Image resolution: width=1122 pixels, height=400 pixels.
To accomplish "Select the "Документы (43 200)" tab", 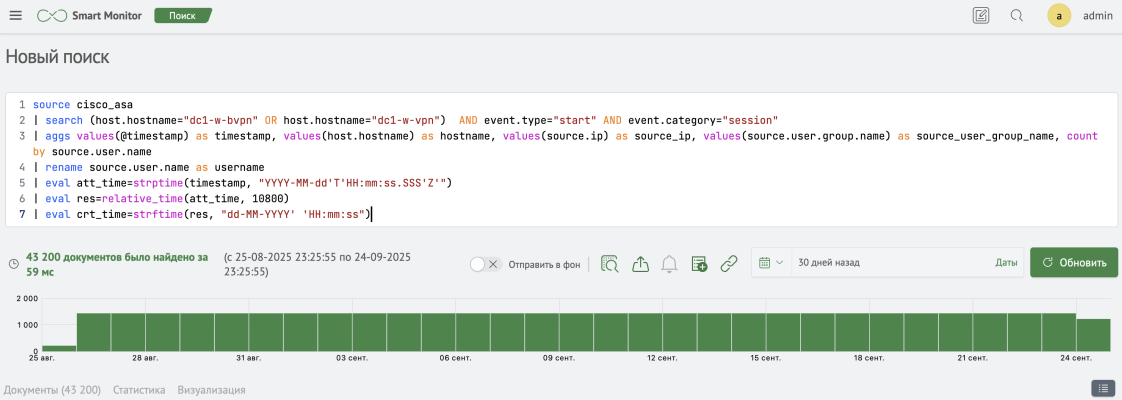I will [x=52, y=390].
